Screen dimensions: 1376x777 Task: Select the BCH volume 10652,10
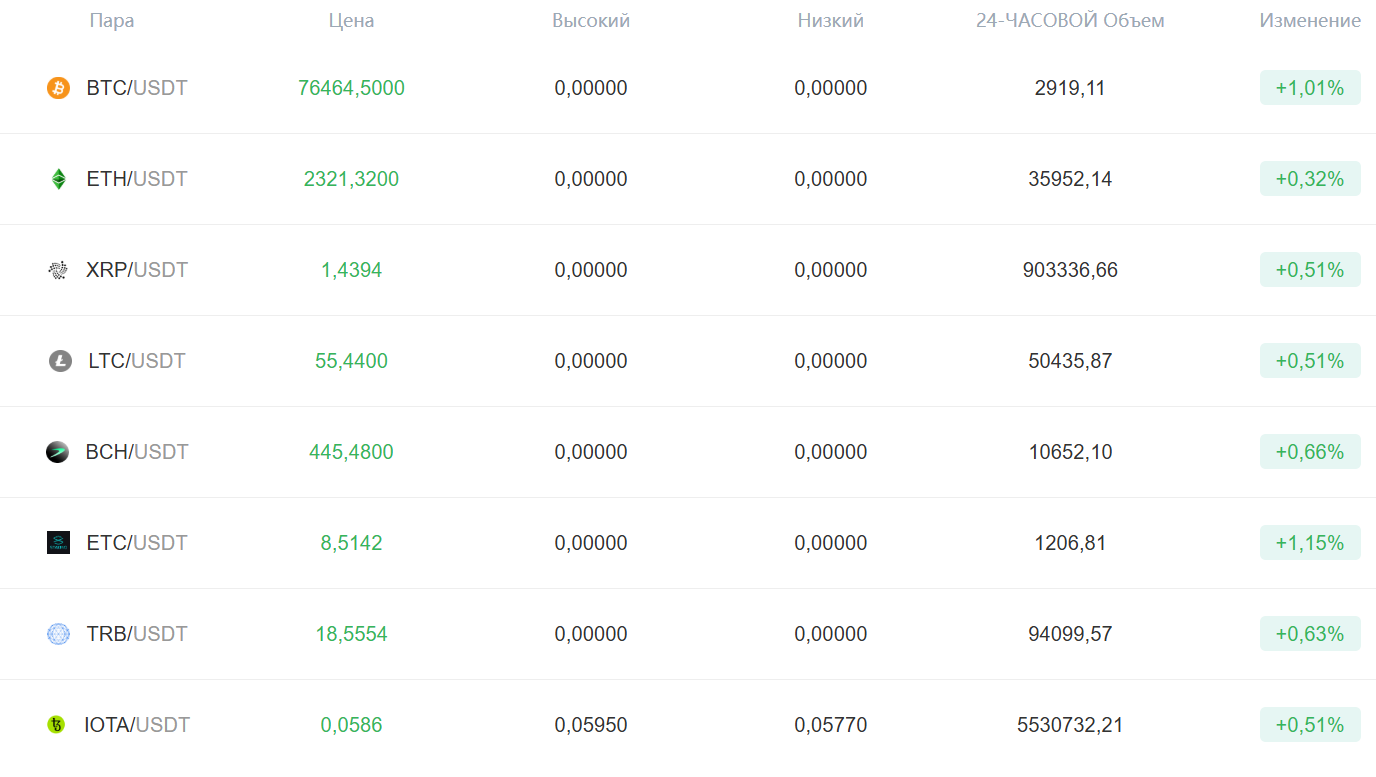pos(1070,452)
